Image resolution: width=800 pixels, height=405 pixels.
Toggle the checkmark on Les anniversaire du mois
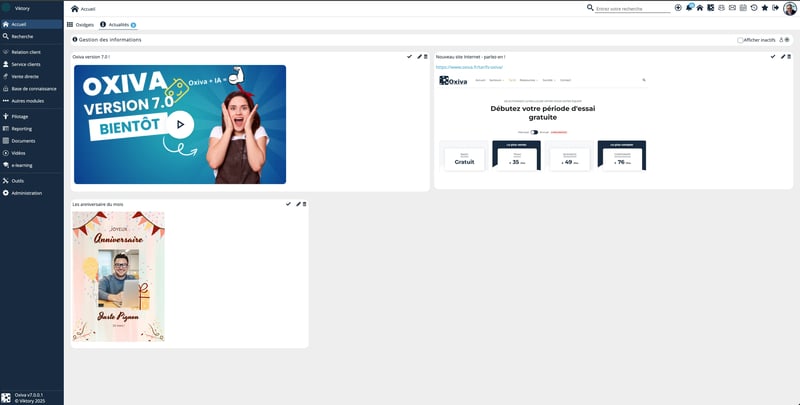288,204
